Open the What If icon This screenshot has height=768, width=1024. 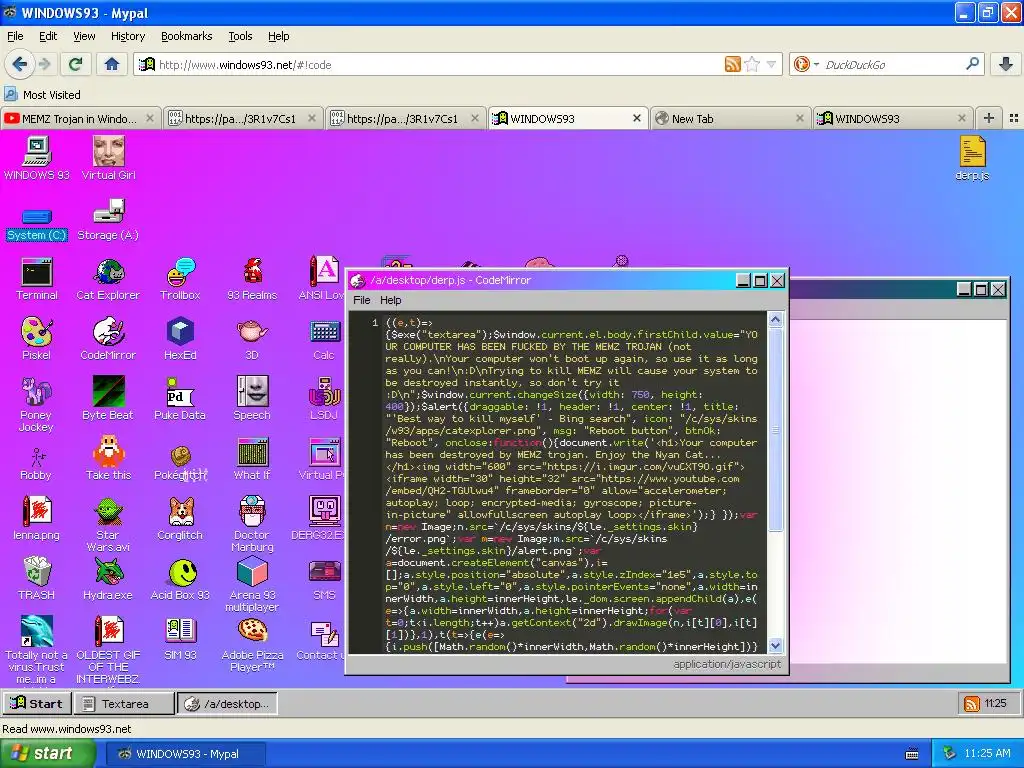[252, 459]
